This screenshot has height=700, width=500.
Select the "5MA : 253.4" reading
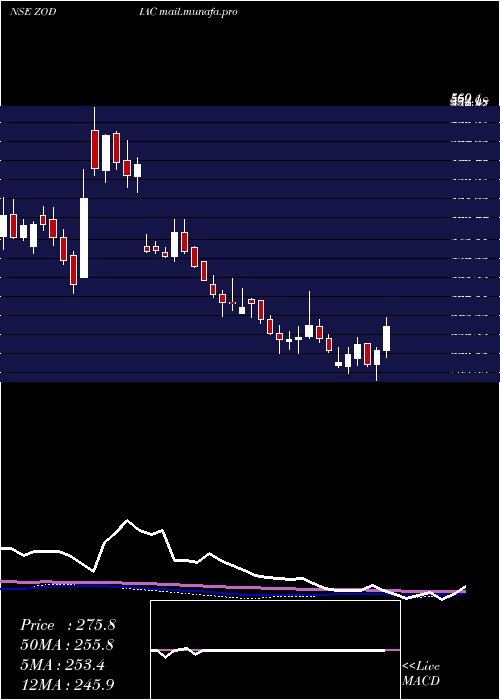(x=62, y=665)
